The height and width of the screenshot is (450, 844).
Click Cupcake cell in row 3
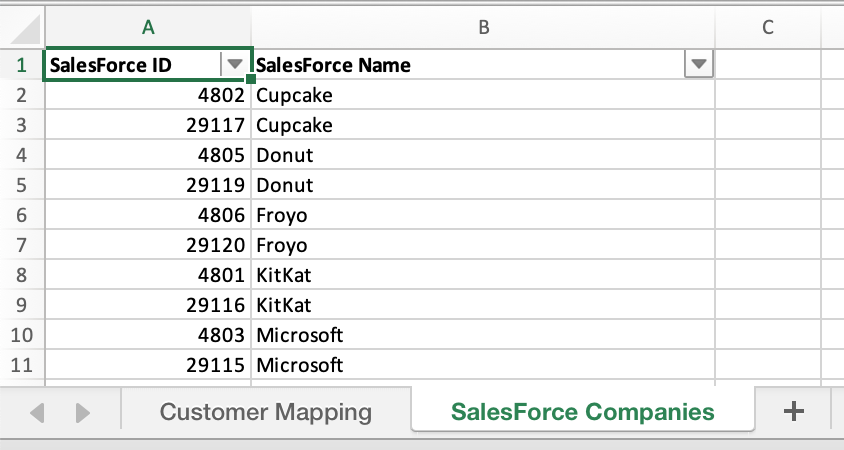coord(483,125)
